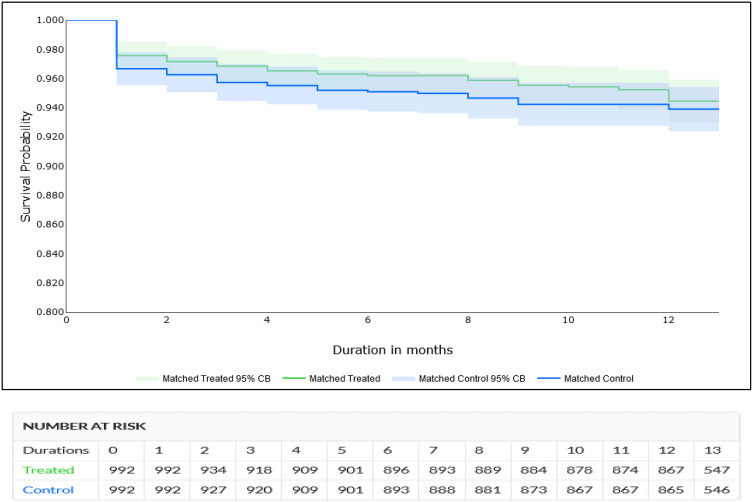Viewport: 753px width, 502px height.
Task: Click the 12 tick on the x-axis
Action: coord(669,321)
